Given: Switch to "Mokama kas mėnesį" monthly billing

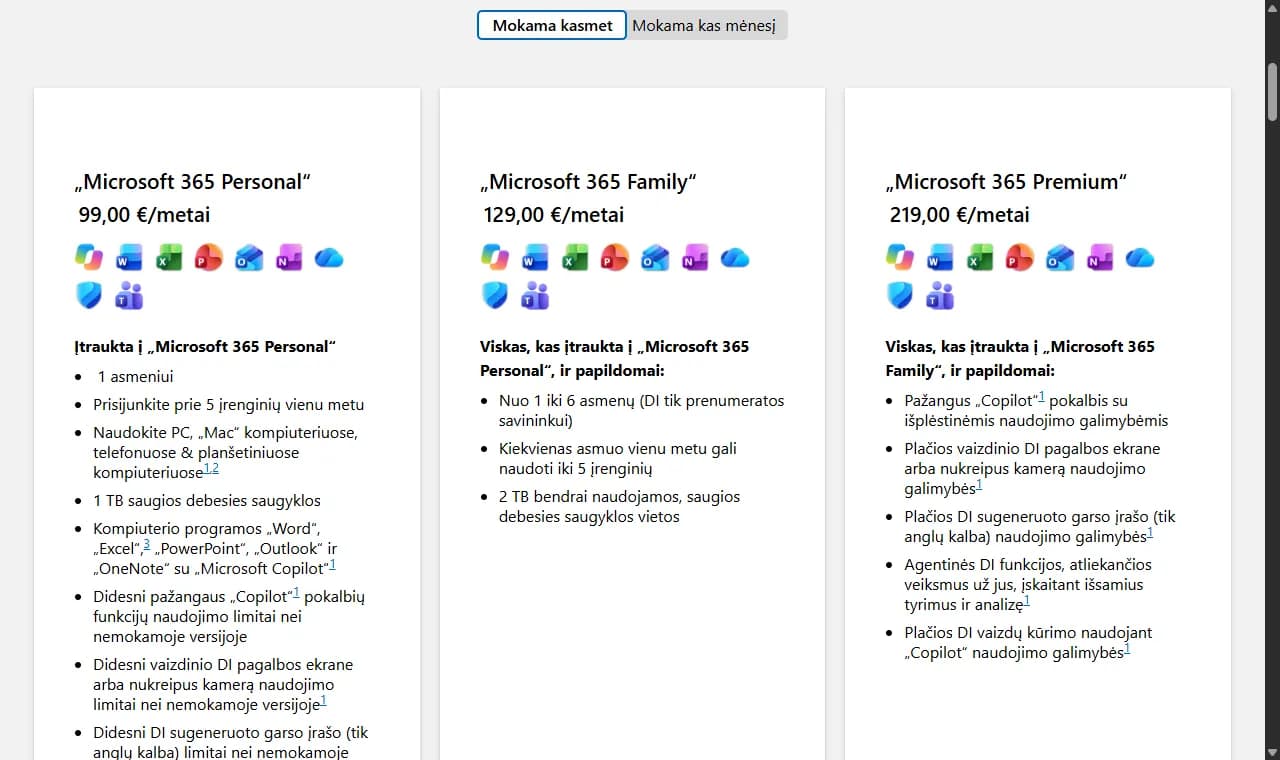Looking at the screenshot, I should click(704, 25).
